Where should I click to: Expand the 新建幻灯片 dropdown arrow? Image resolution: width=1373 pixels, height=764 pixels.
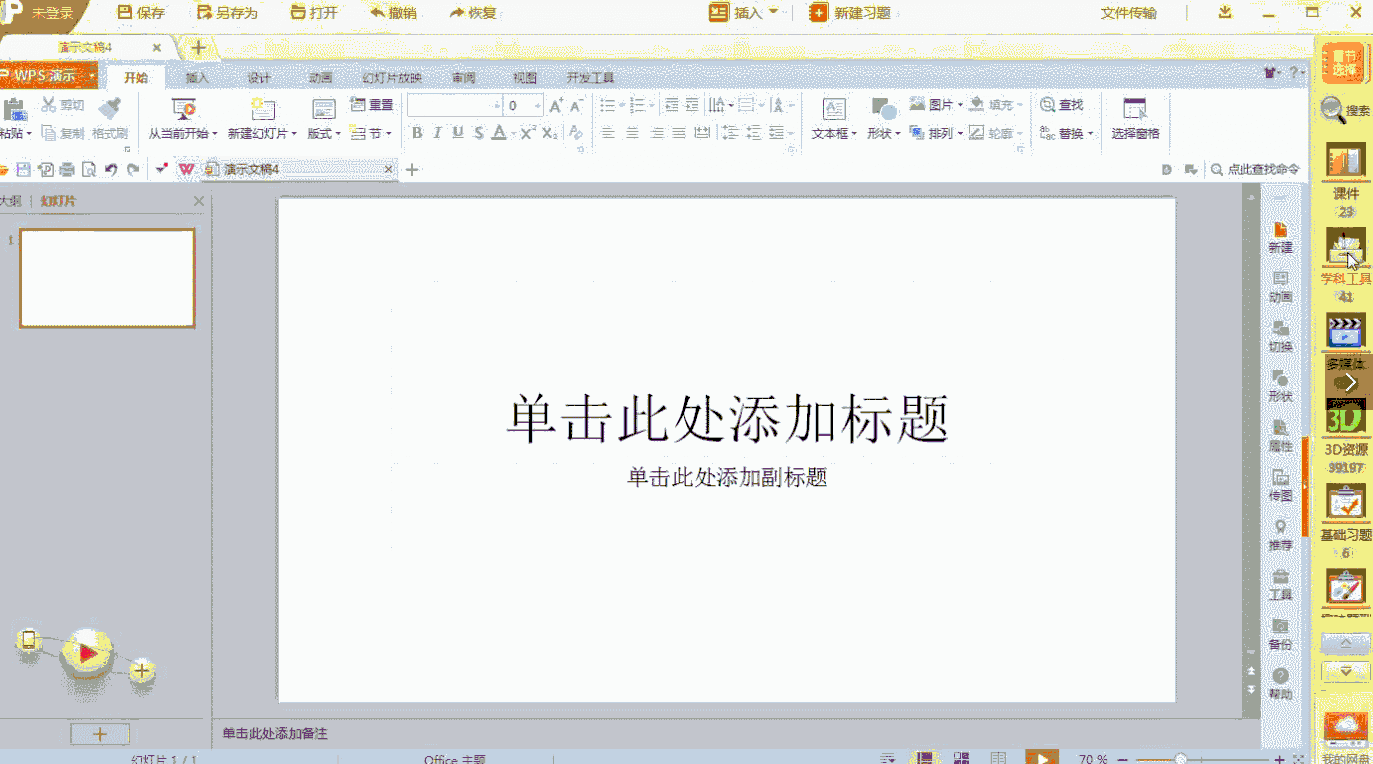(x=294, y=134)
